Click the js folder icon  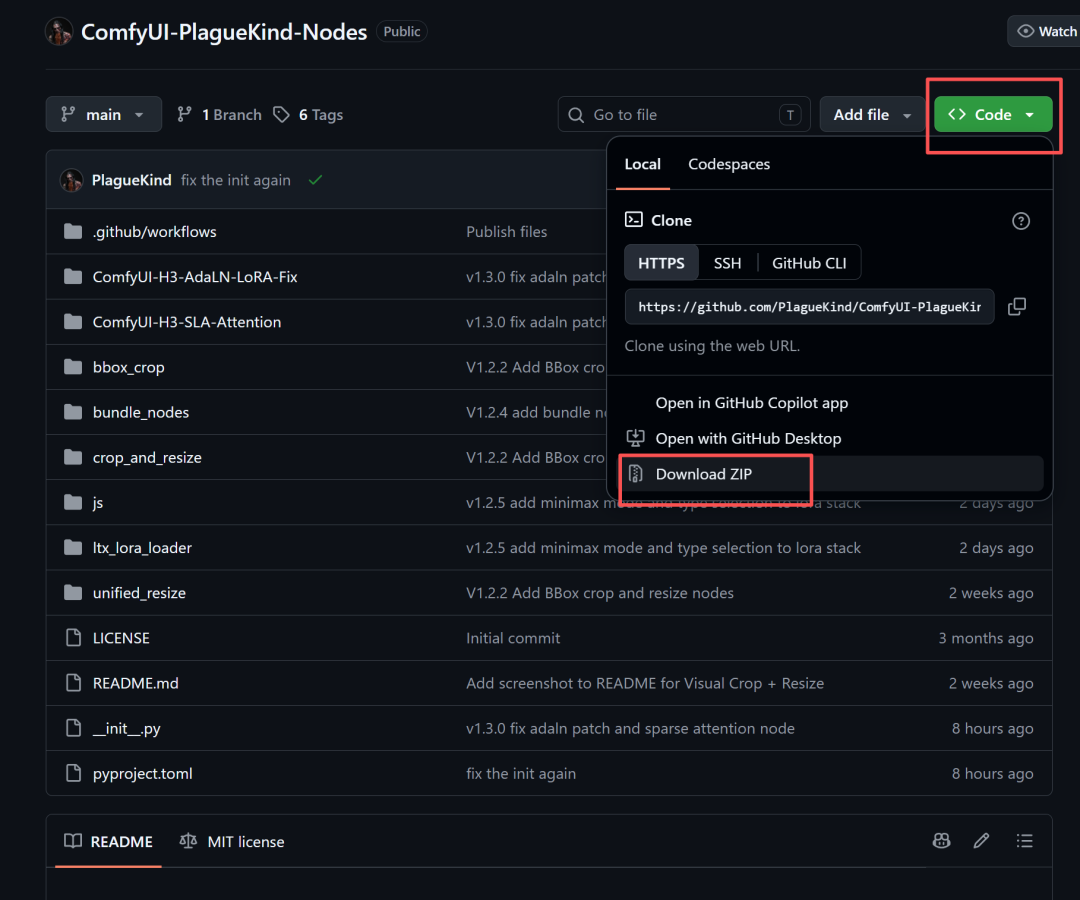coord(73,503)
